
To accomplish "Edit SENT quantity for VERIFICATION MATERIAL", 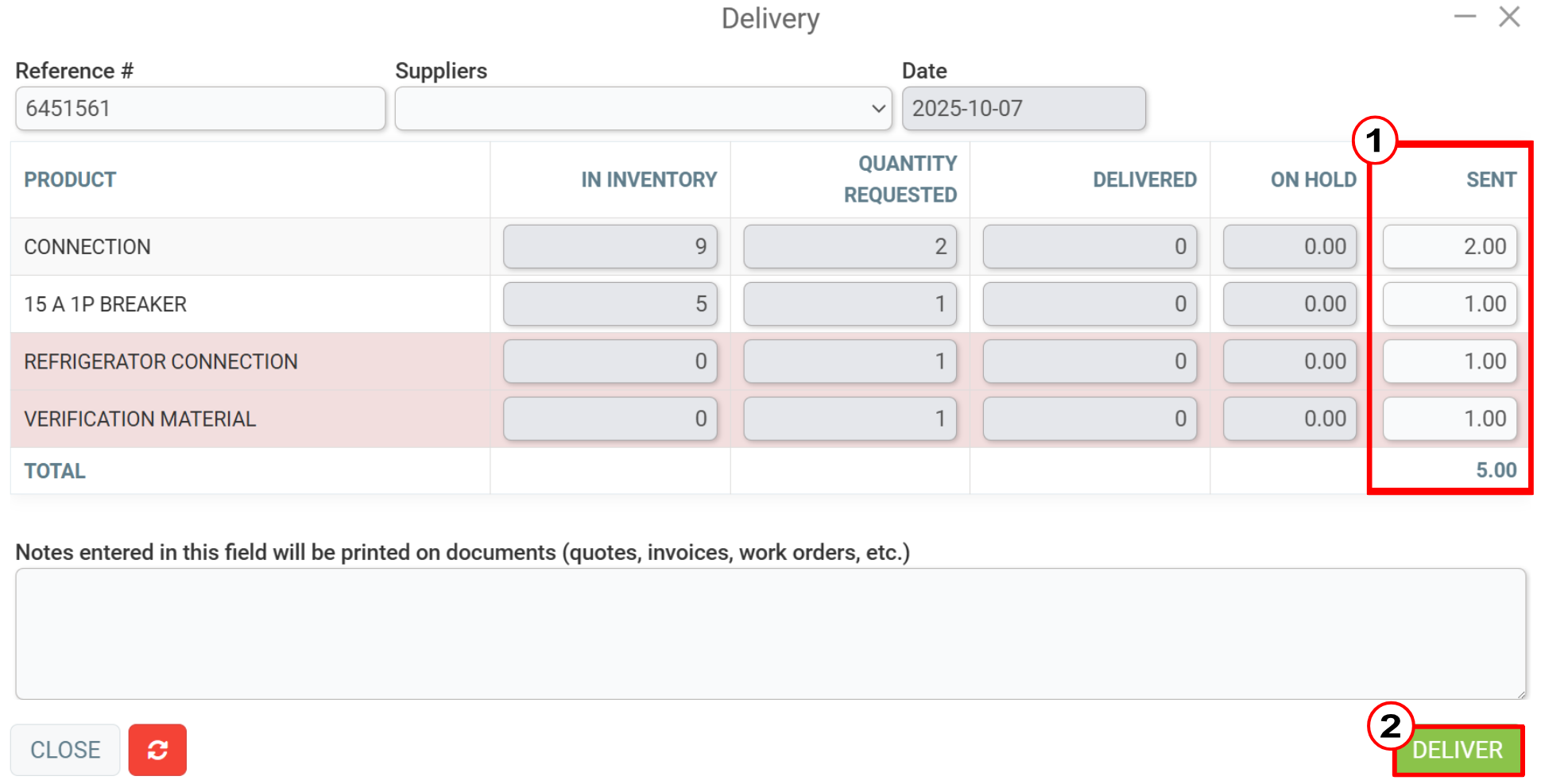I will (x=1450, y=419).
